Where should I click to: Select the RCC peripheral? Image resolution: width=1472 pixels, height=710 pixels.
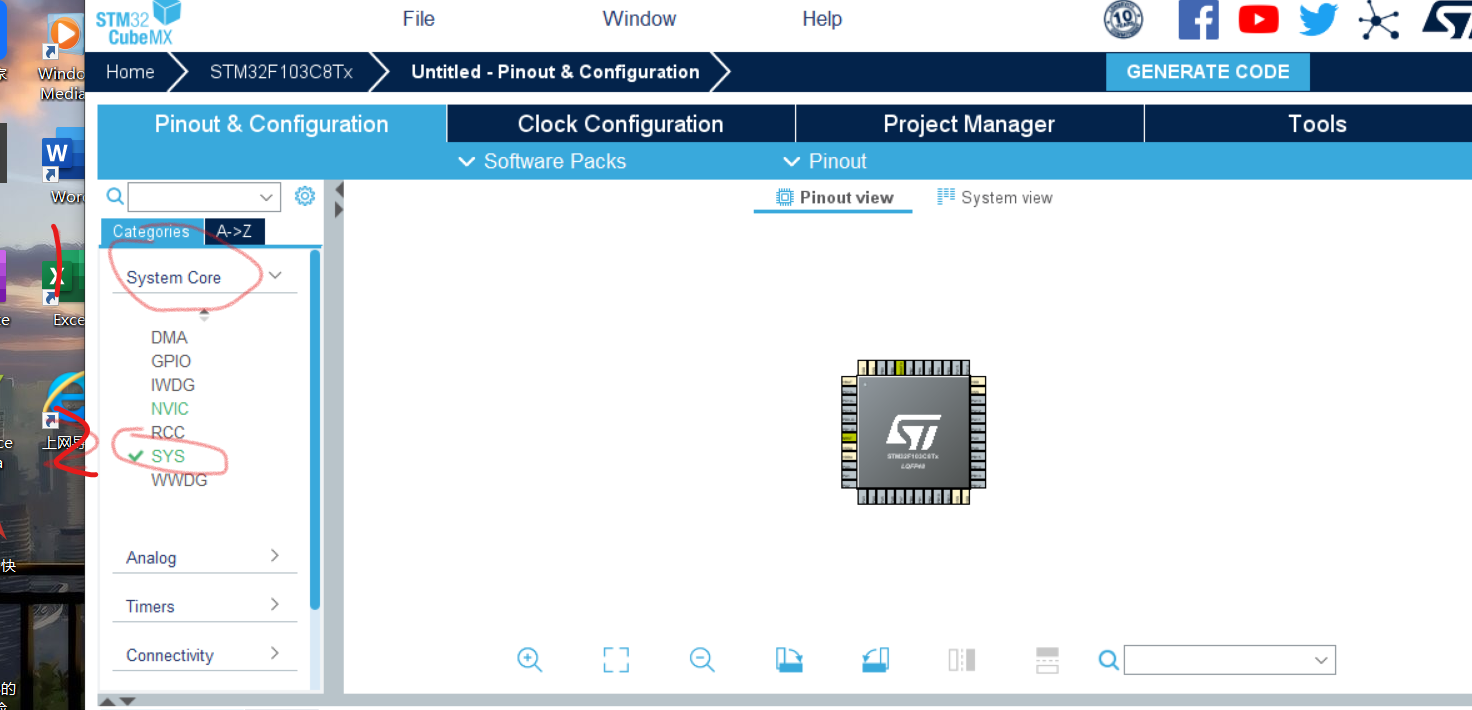[x=168, y=433]
